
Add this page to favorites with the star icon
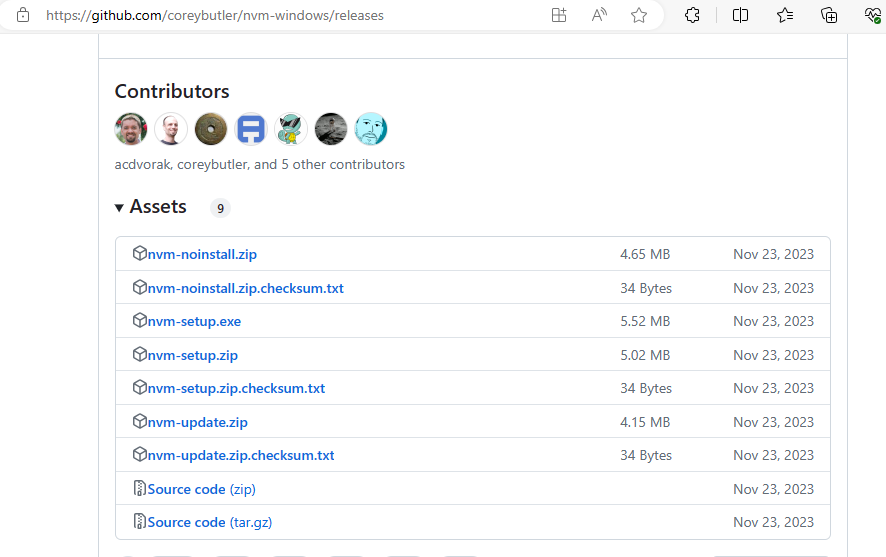click(x=639, y=15)
